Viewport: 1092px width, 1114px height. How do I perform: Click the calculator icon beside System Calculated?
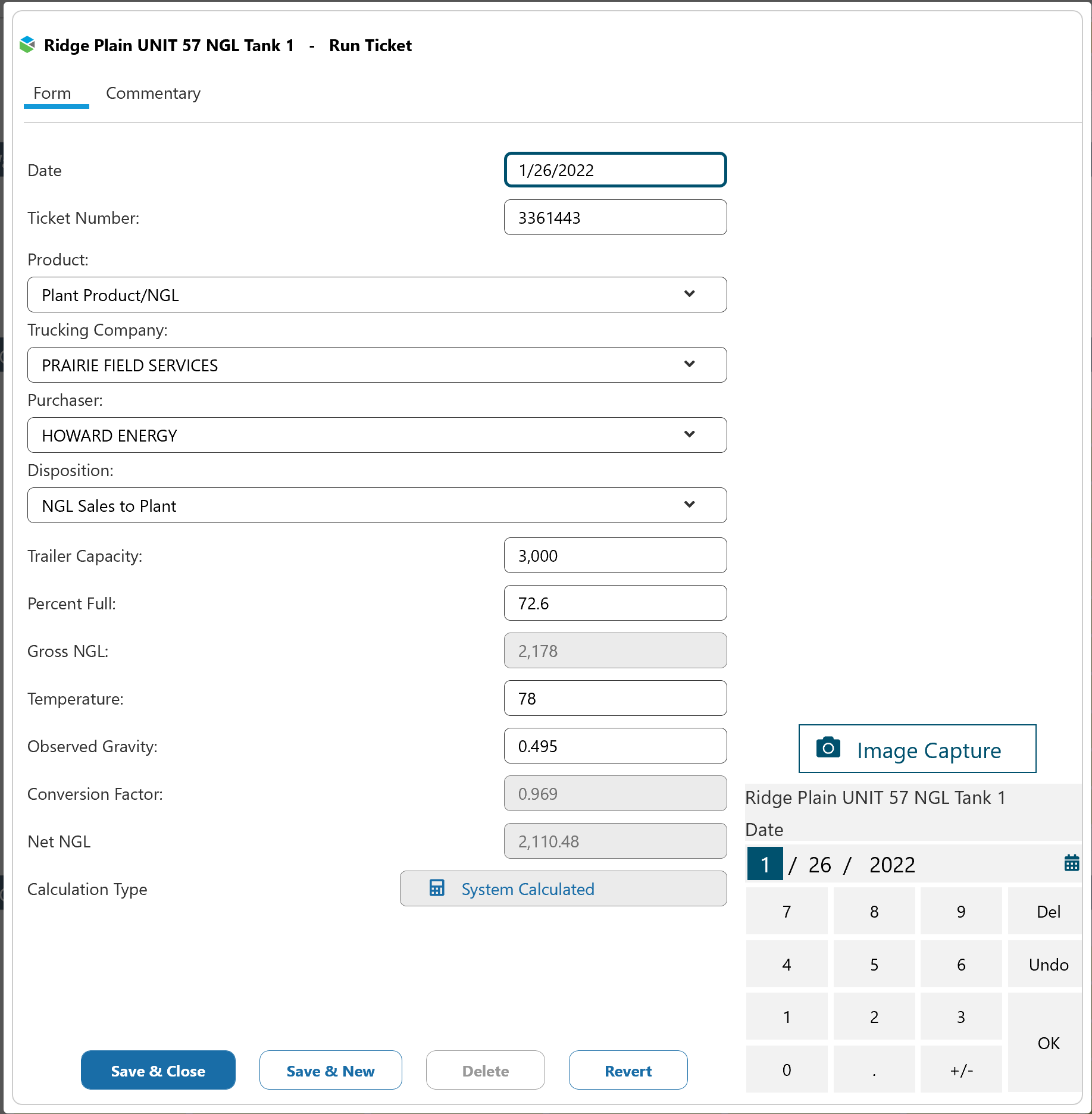pos(437,888)
